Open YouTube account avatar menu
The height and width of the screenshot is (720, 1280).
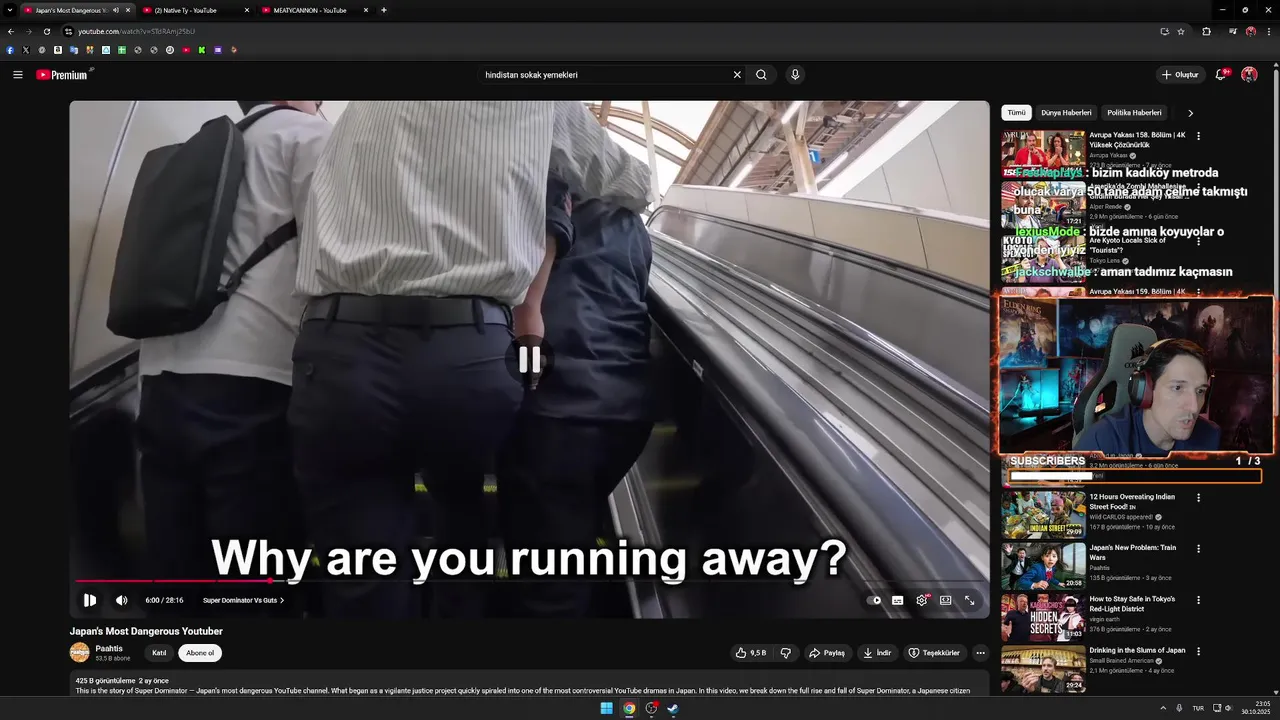tap(1249, 75)
